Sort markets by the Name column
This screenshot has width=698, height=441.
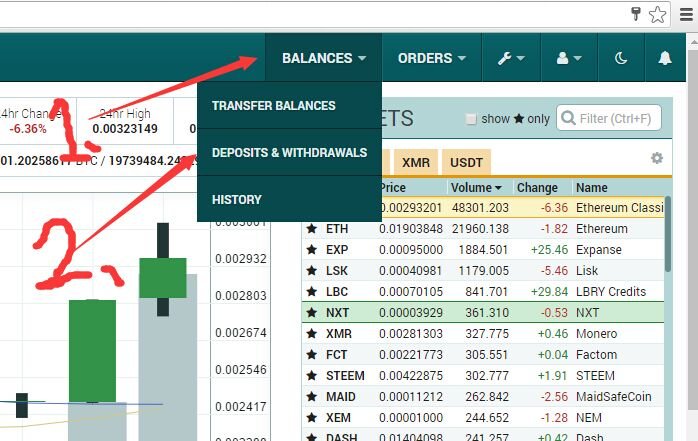(x=592, y=188)
